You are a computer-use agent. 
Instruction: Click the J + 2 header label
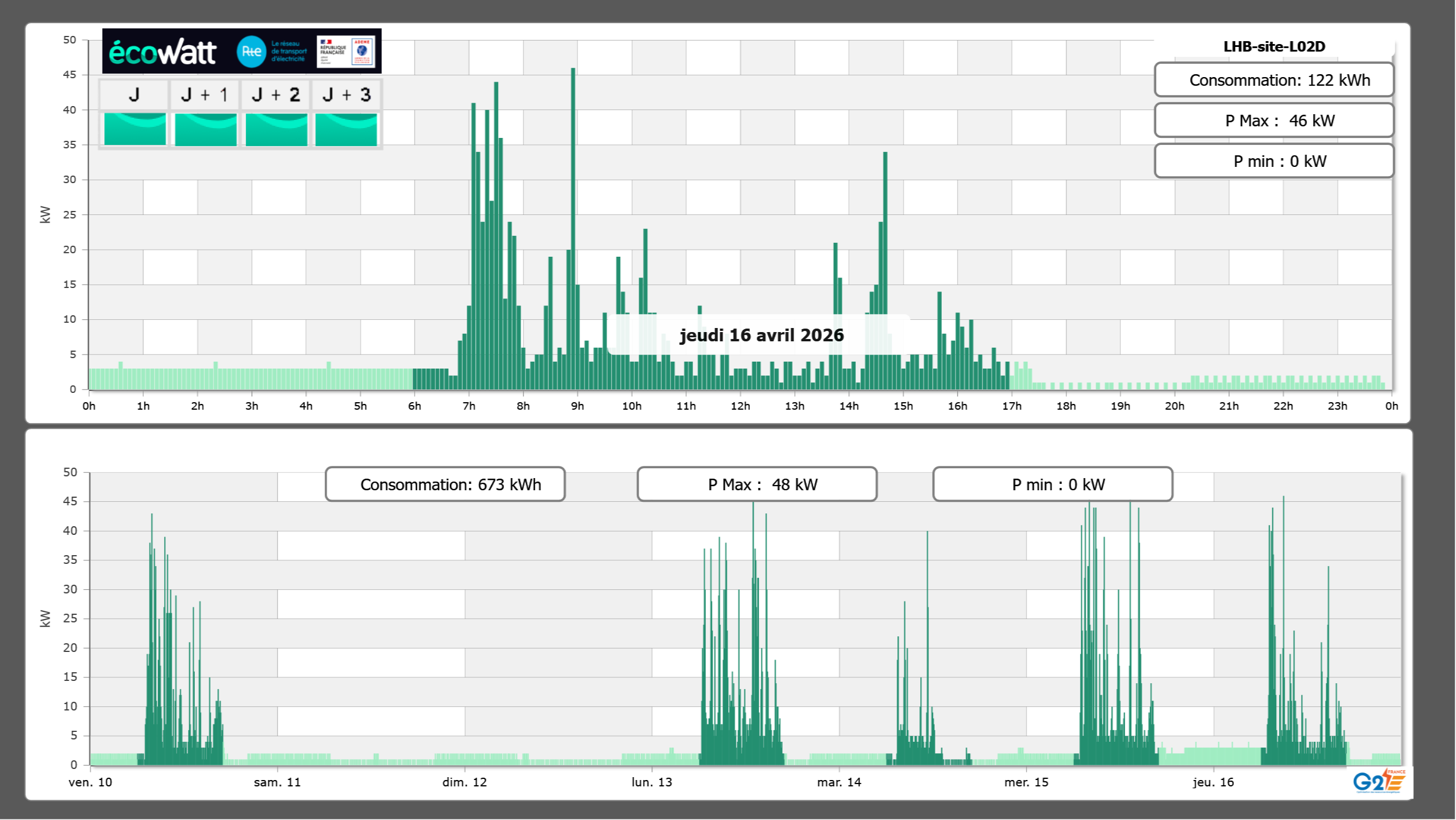click(276, 94)
